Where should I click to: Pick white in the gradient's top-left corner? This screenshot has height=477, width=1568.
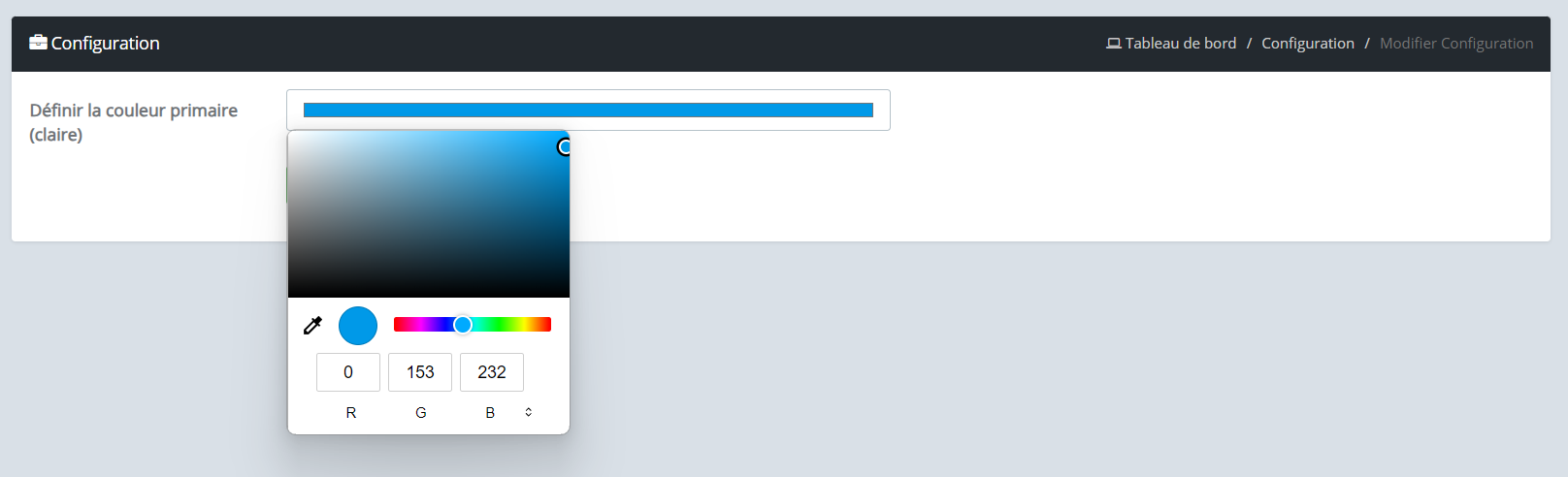click(291, 134)
